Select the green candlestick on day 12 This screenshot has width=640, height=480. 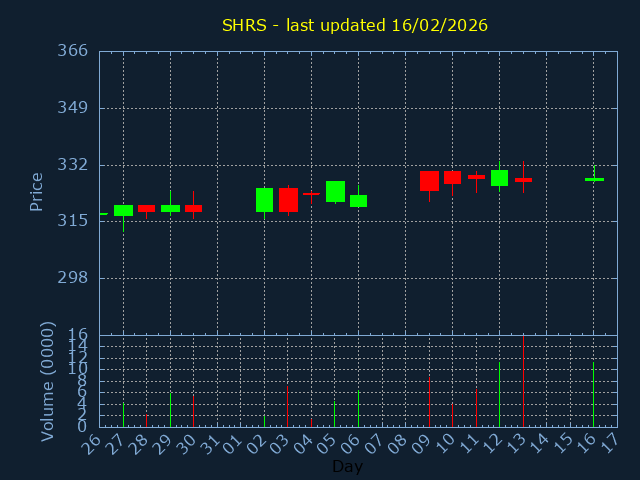coord(499,178)
